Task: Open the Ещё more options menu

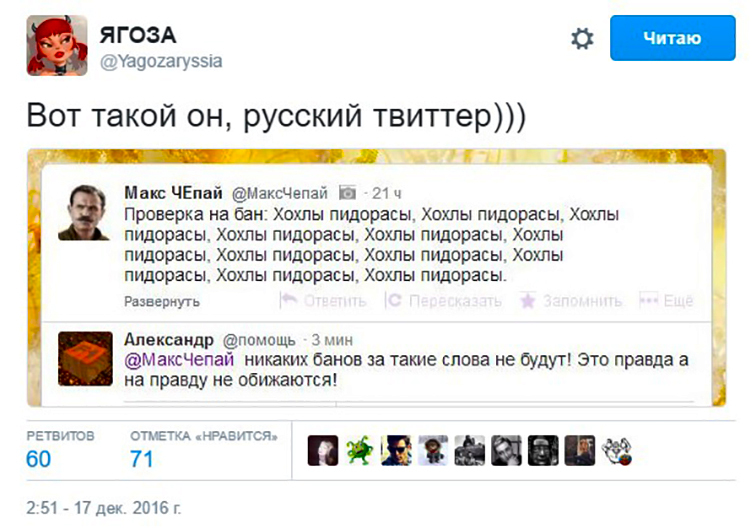Action: click(x=666, y=300)
